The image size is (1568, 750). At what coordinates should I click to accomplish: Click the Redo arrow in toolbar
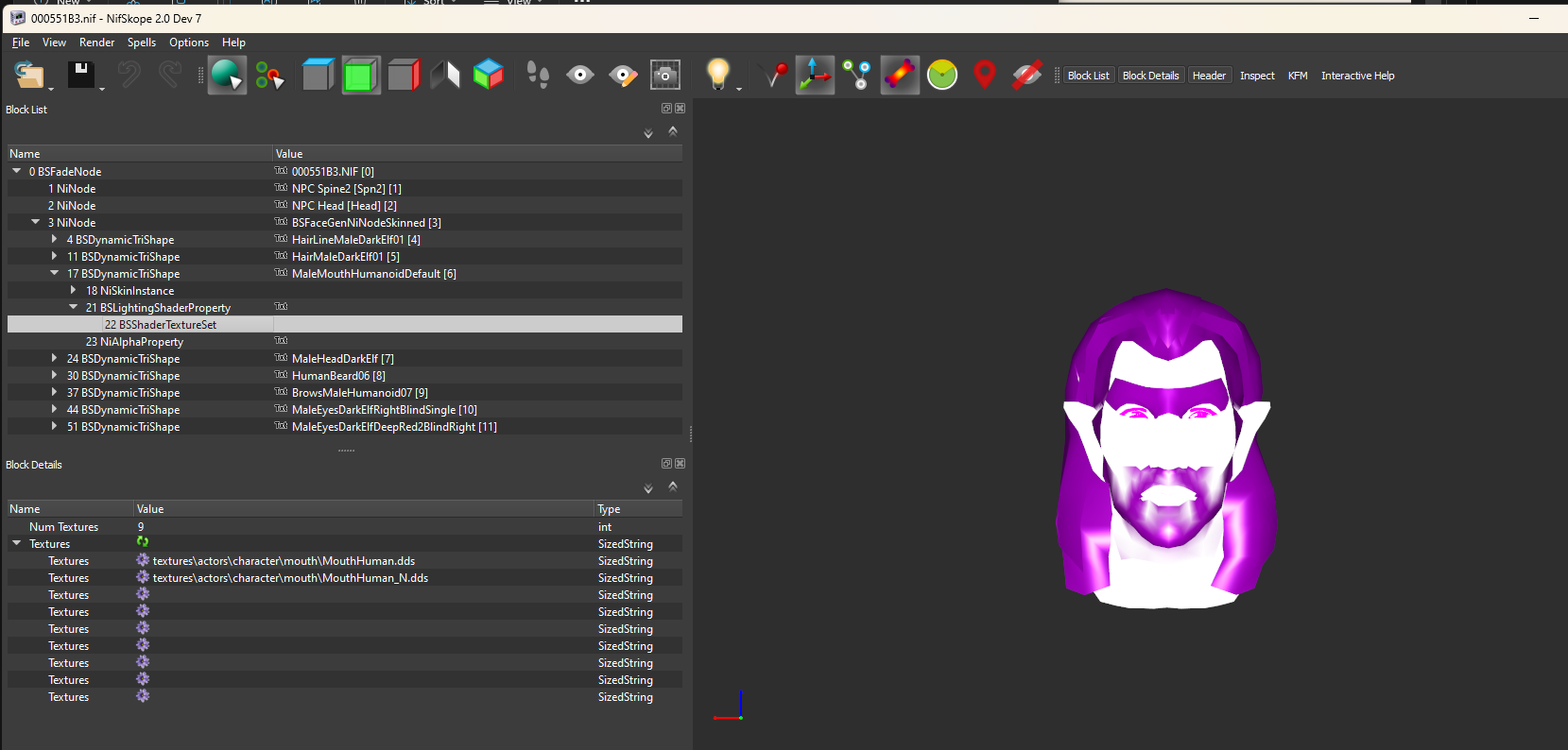(x=170, y=75)
